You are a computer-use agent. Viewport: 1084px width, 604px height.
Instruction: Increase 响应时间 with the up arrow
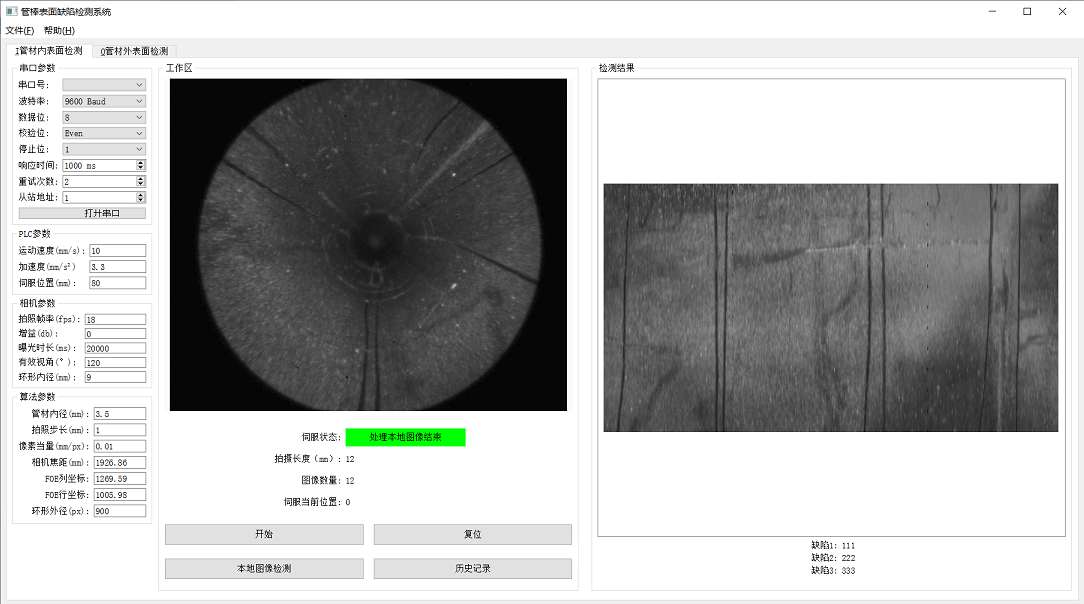coord(141,162)
